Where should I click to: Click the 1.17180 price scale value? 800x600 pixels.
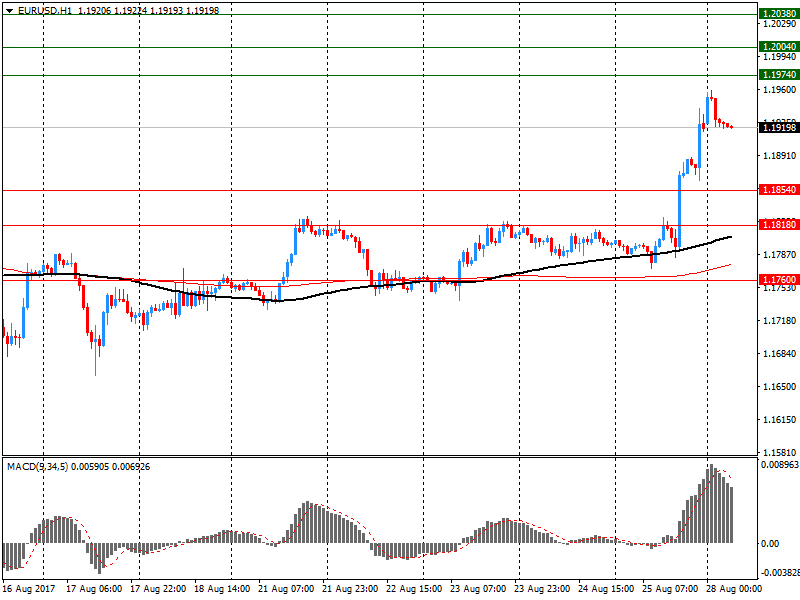pos(779,321)
